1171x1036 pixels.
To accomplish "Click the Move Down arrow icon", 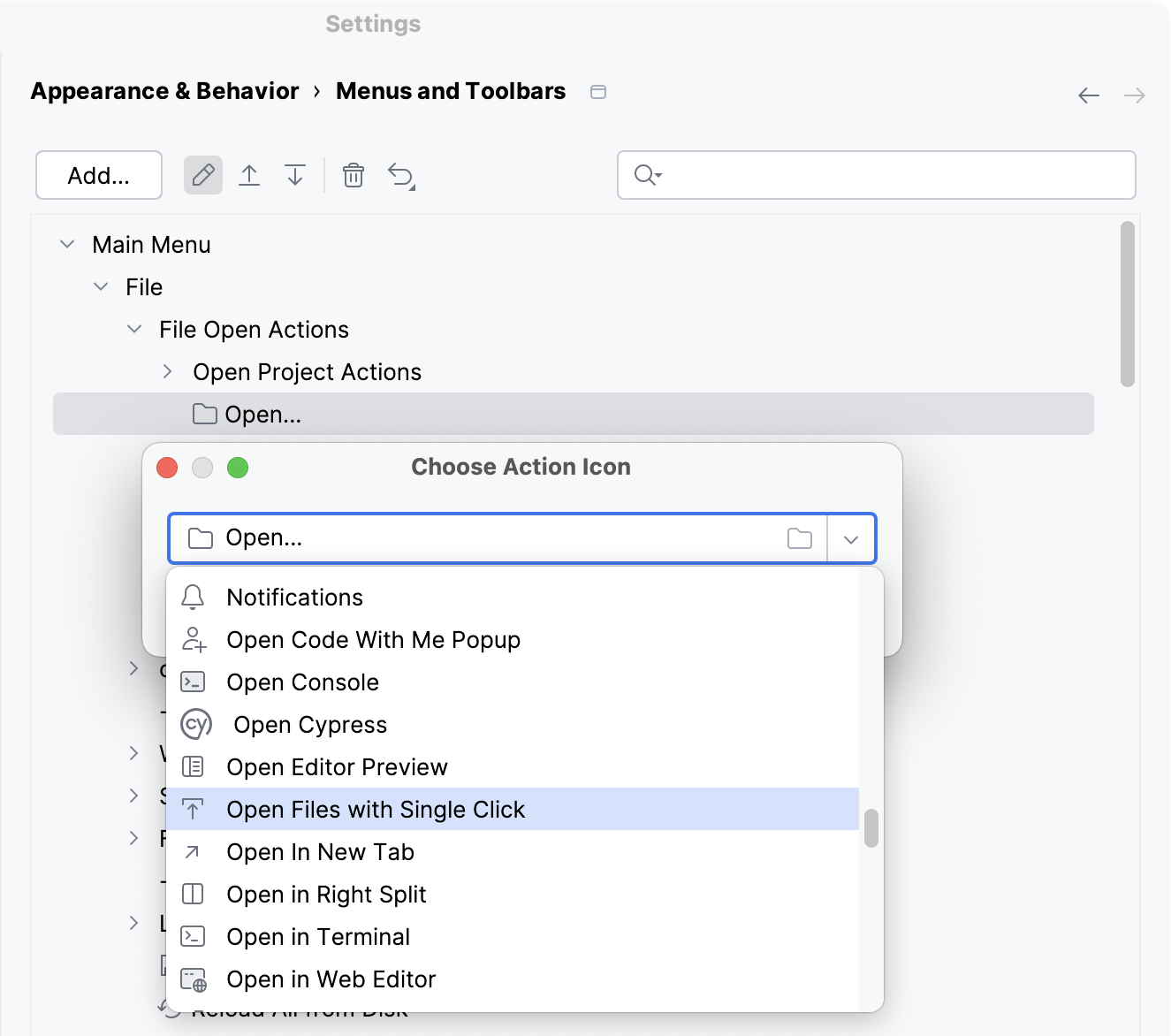I will (x=295, y=175).
